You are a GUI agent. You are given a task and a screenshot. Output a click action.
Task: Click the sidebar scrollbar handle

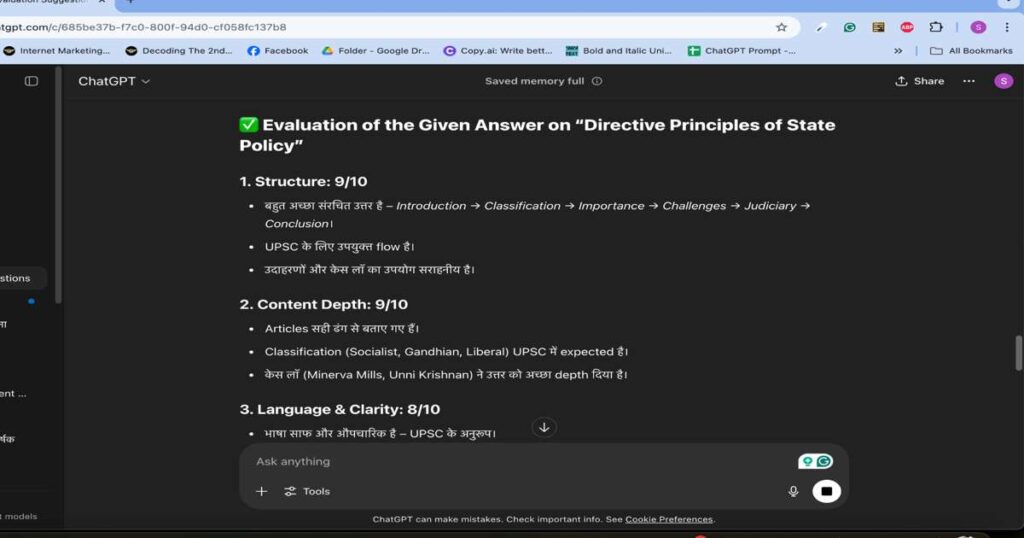tap(58, 186)
